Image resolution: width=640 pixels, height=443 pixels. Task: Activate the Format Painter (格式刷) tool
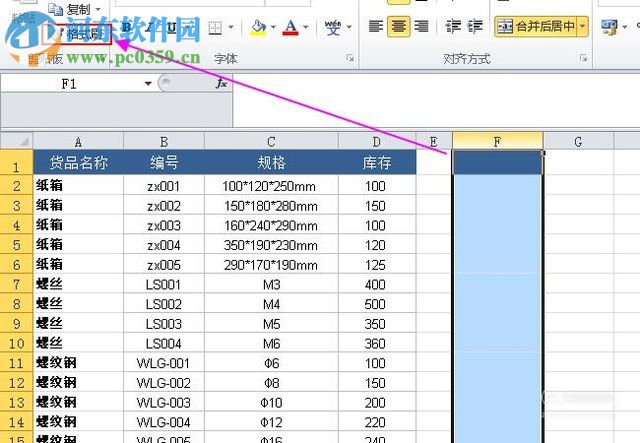pyautogui.click(x=77, y=34)
